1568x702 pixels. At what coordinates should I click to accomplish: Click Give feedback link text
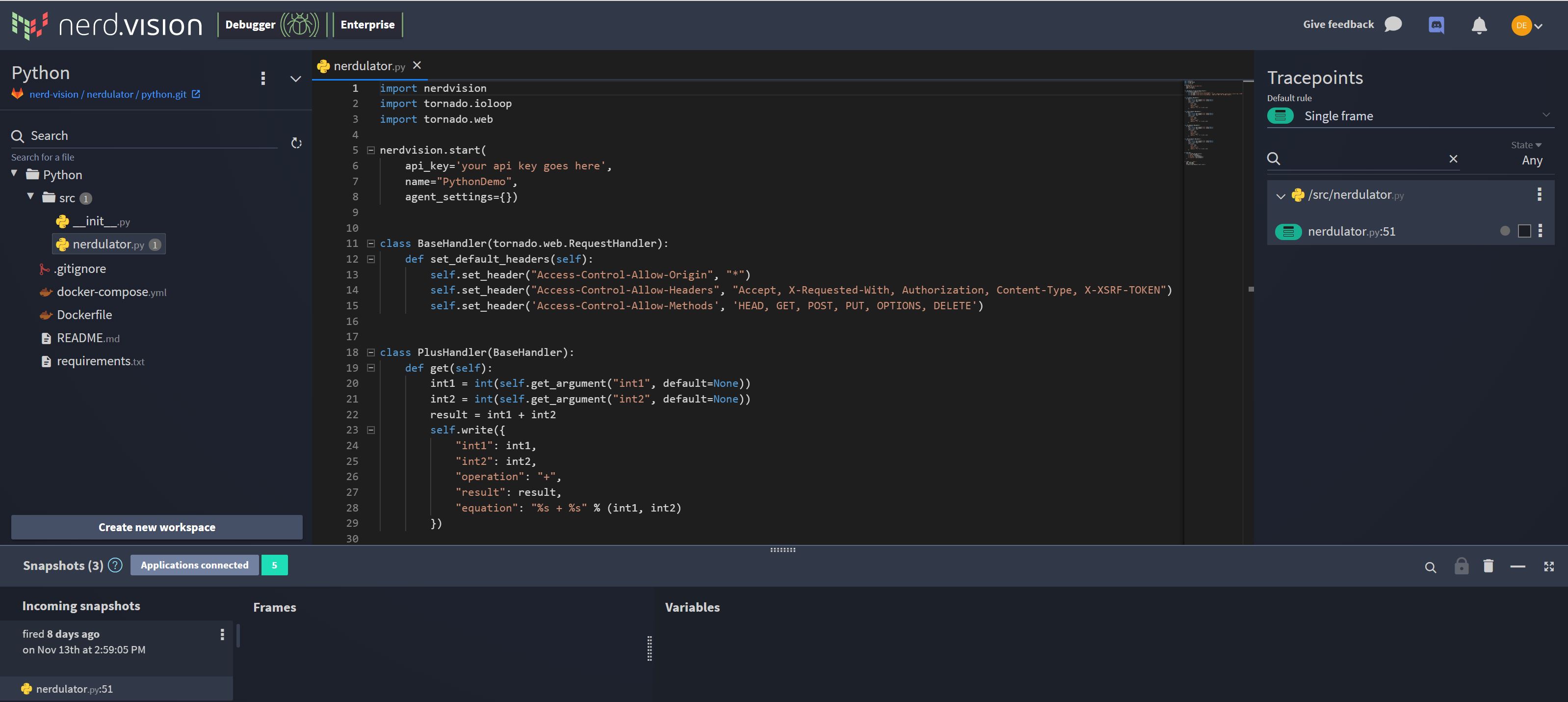pos(1338,25)
